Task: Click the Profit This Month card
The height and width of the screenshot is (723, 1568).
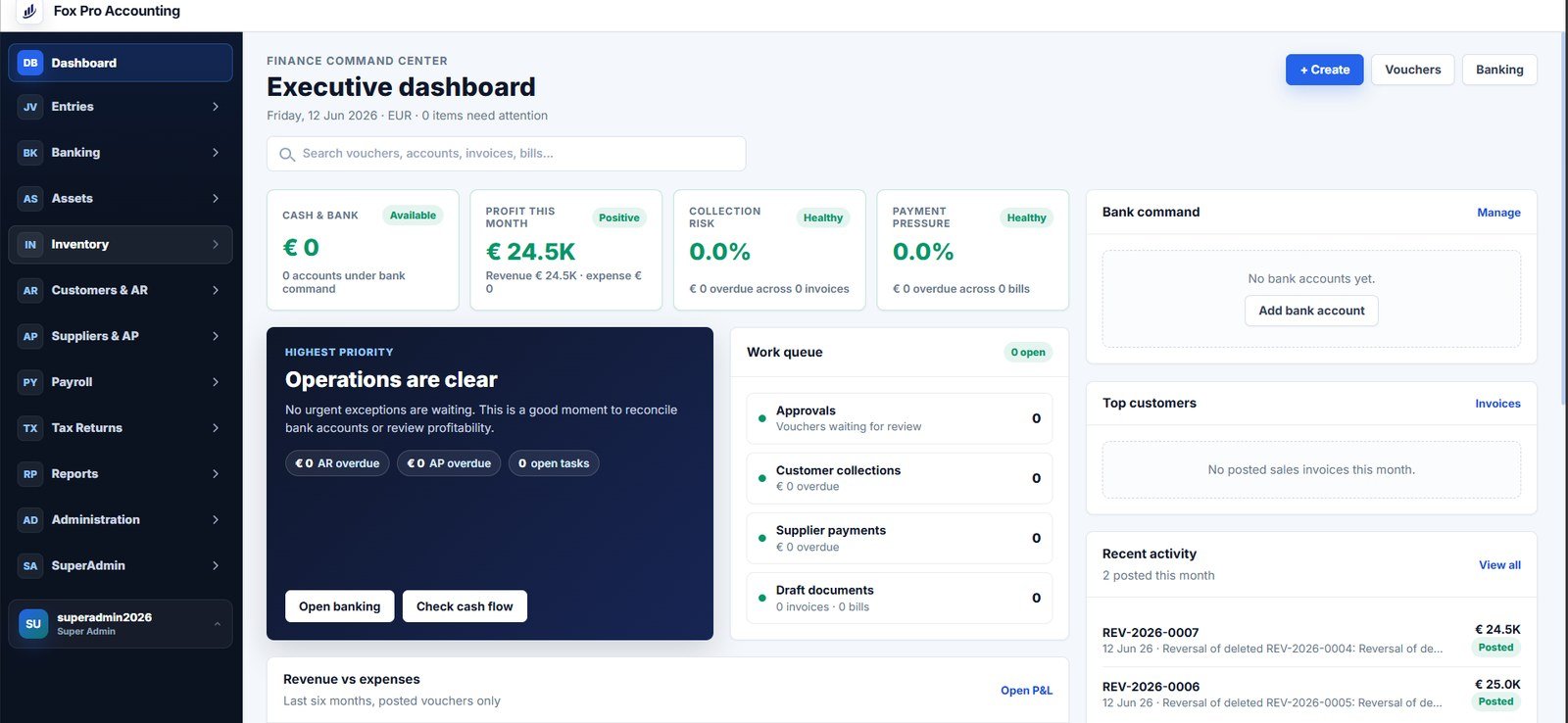Action: coord(566,250)
